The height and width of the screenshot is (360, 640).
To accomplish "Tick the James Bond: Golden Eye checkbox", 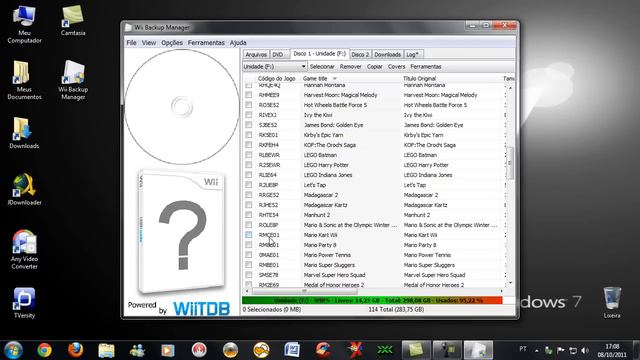I will click(x=249, y=125).
